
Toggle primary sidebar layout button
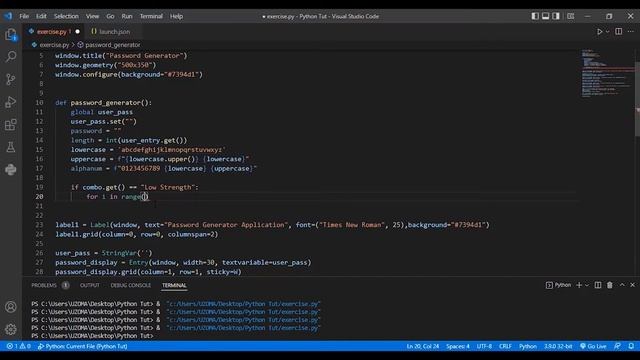point(535,16)
